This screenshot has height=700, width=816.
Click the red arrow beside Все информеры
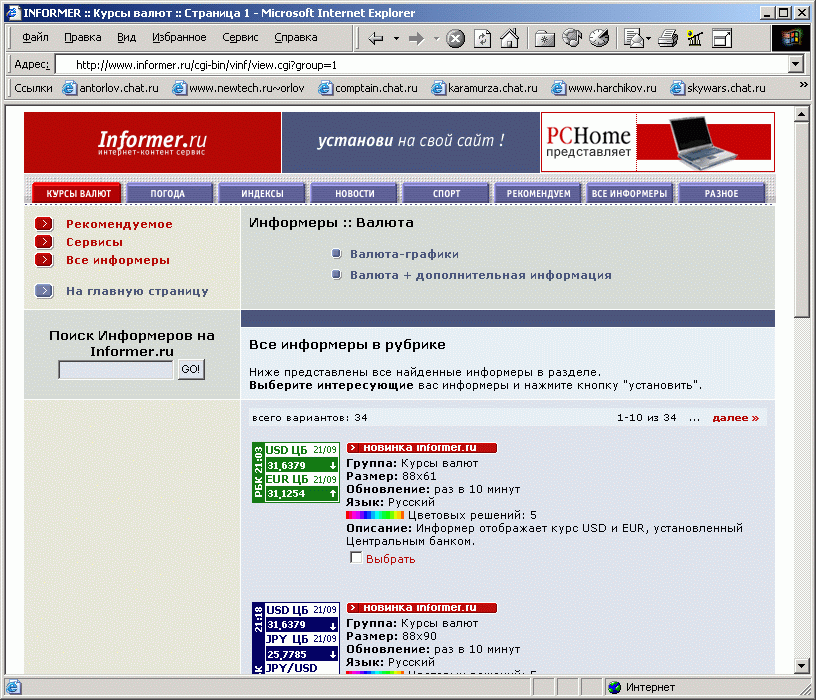44,260
